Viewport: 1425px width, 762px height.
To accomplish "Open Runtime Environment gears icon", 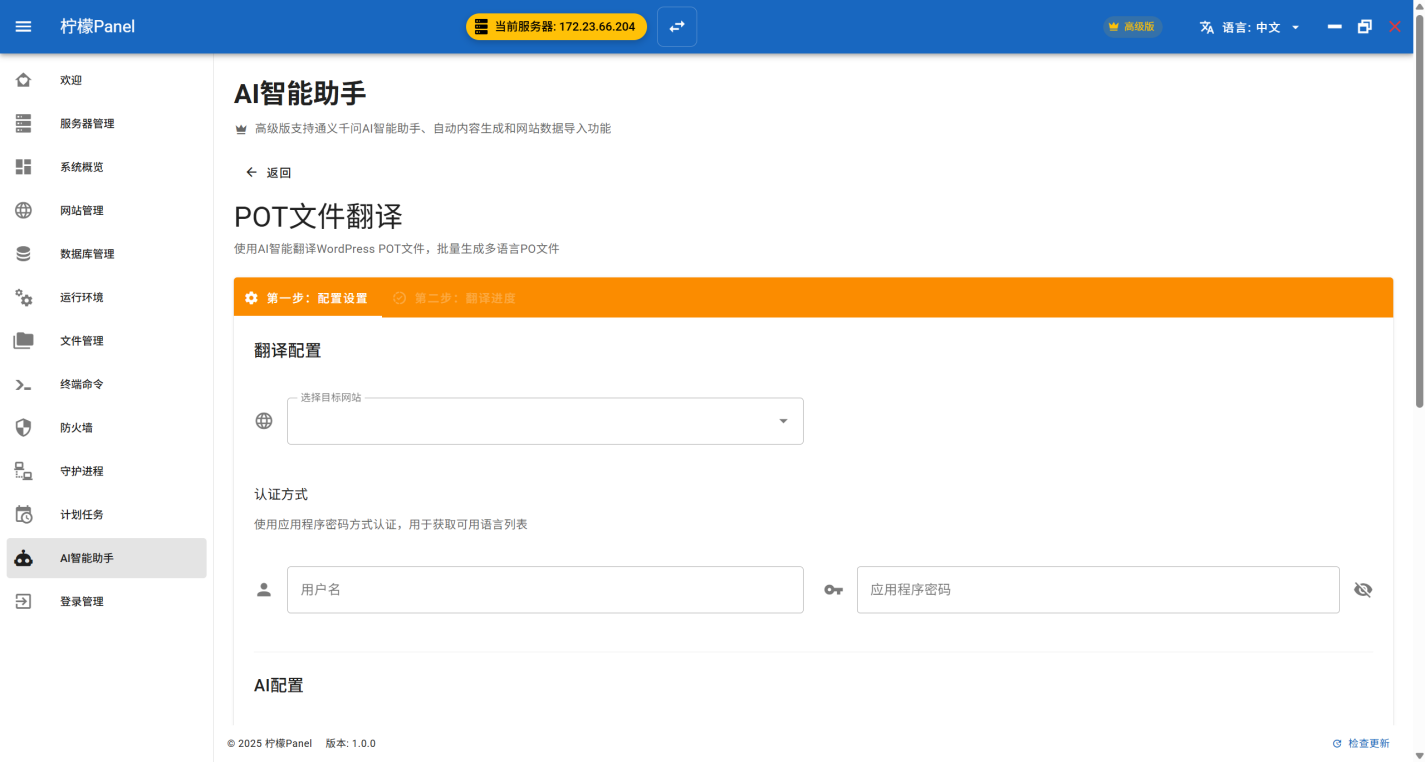I will coord(24,297).
